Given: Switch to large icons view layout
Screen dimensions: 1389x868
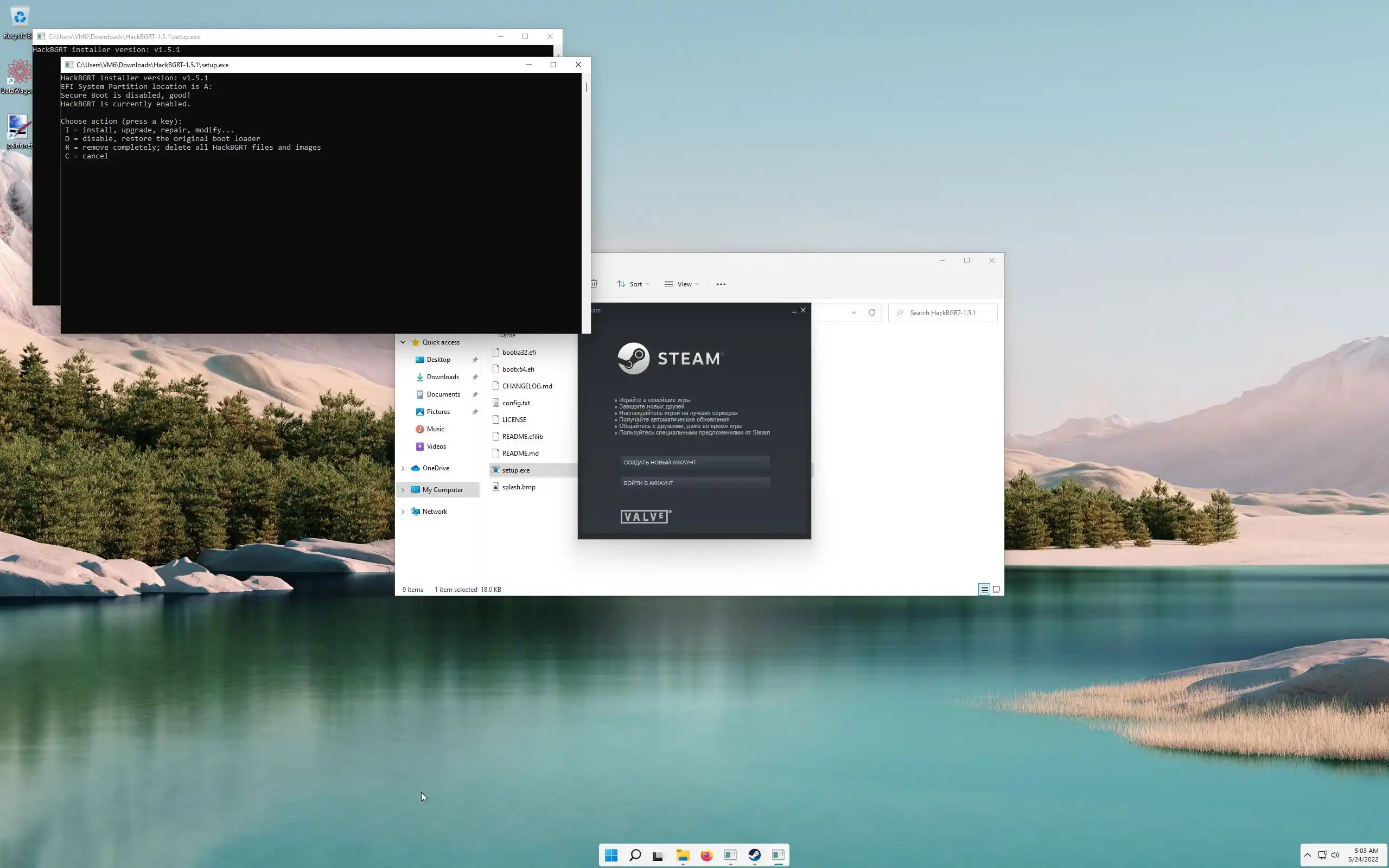Looking at the screenshot, I should click(996, 589).
